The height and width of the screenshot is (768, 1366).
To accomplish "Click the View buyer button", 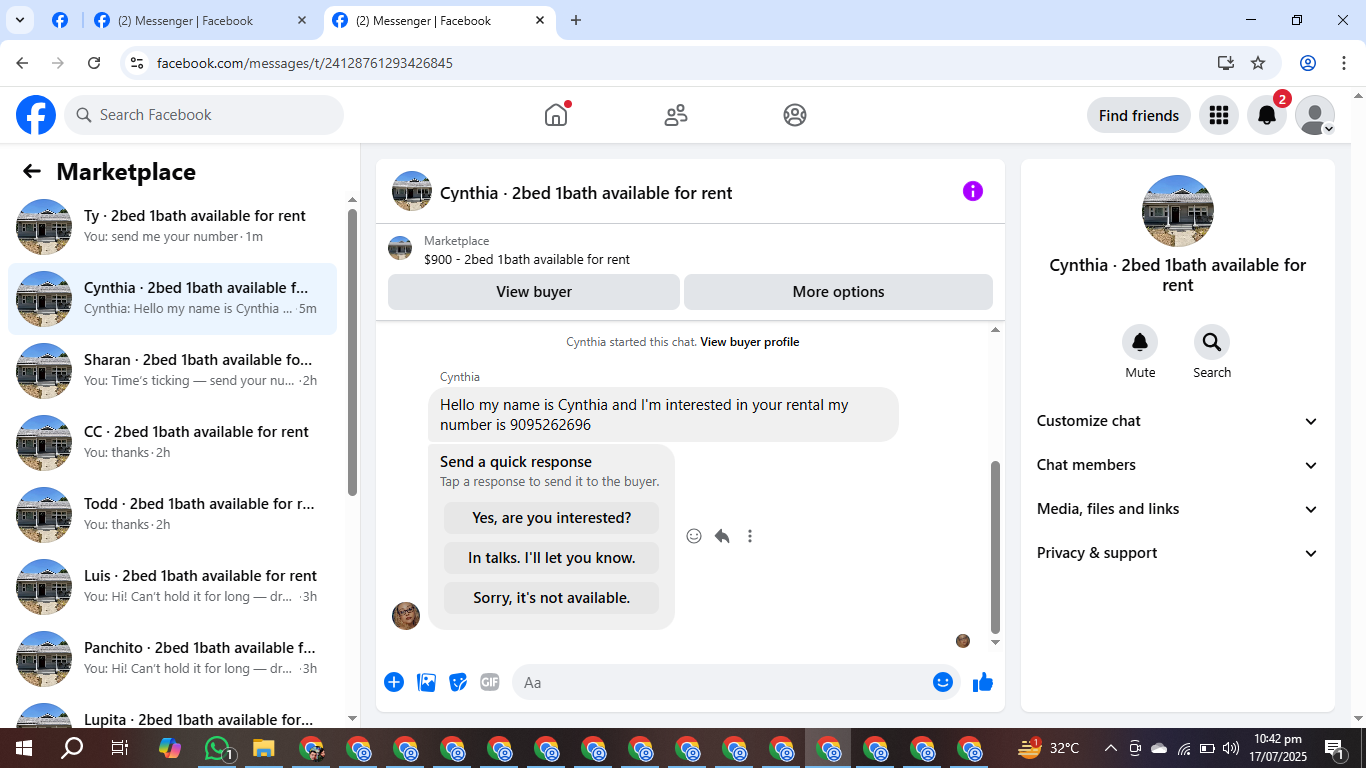I will click(534, 292).
